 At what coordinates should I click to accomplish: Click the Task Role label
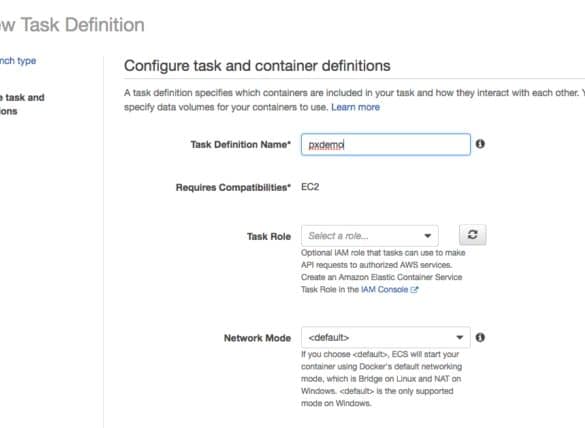pyautogui.click(x=269, y=237)
